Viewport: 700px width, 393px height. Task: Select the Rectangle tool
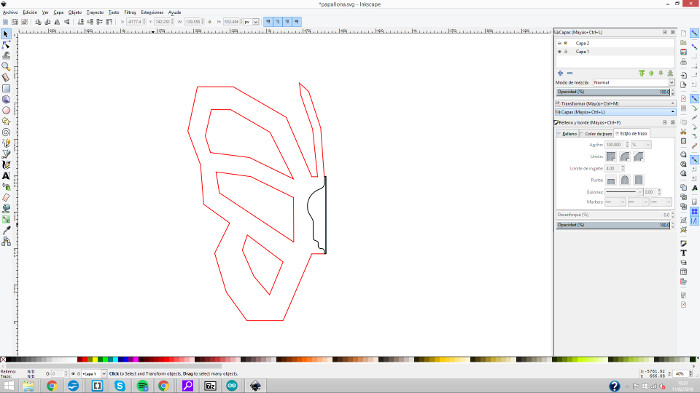click(6, 88)
